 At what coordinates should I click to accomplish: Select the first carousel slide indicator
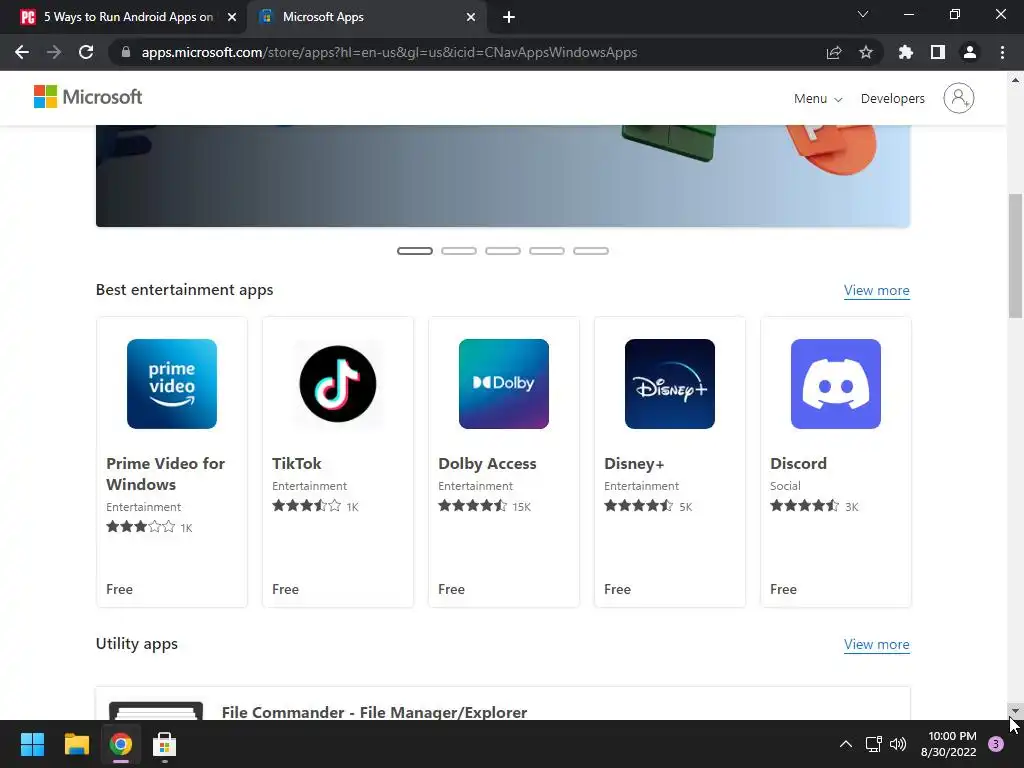click(415, 251)
